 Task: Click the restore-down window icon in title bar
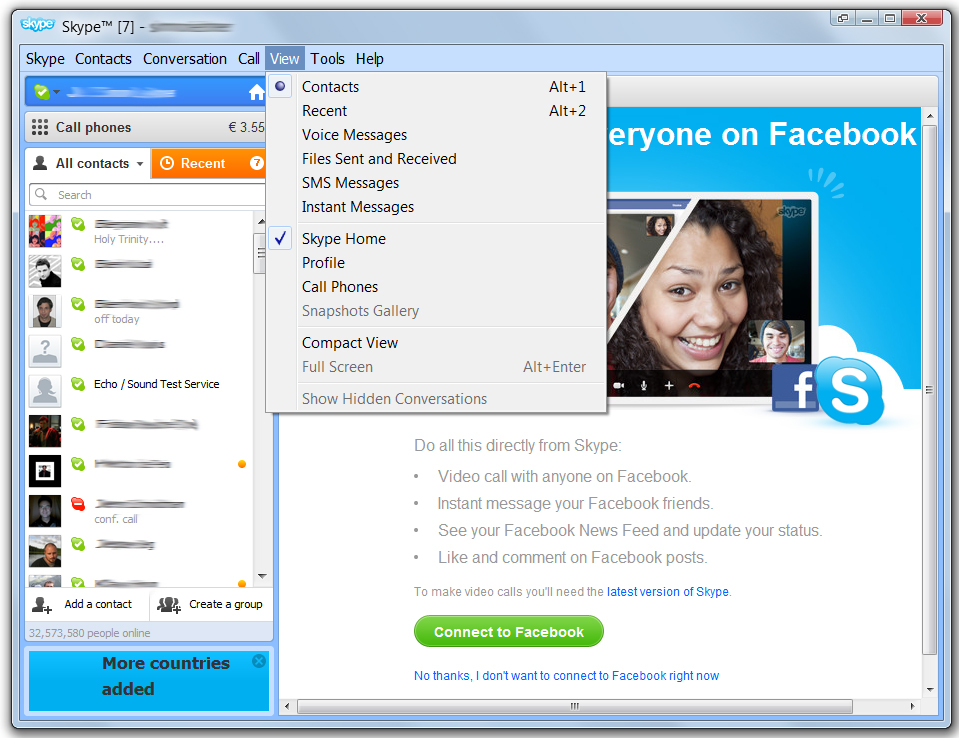pyautogui.click(x=843, y=18)
